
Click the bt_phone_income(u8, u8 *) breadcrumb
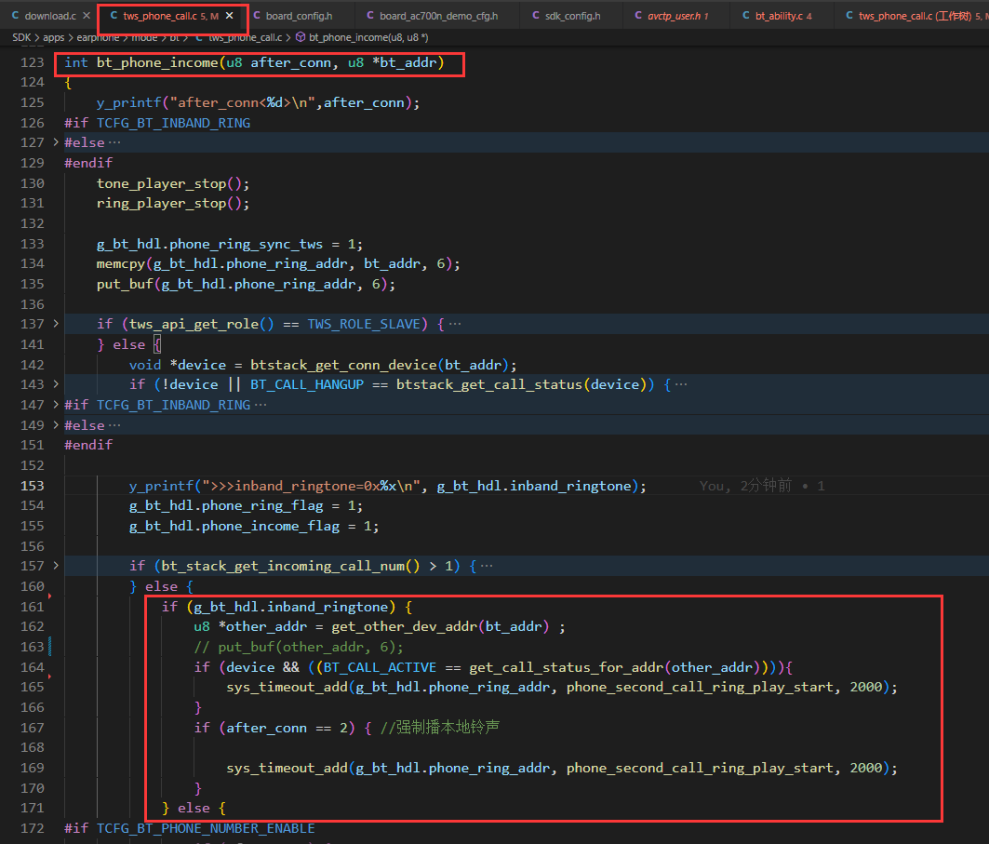368,37
